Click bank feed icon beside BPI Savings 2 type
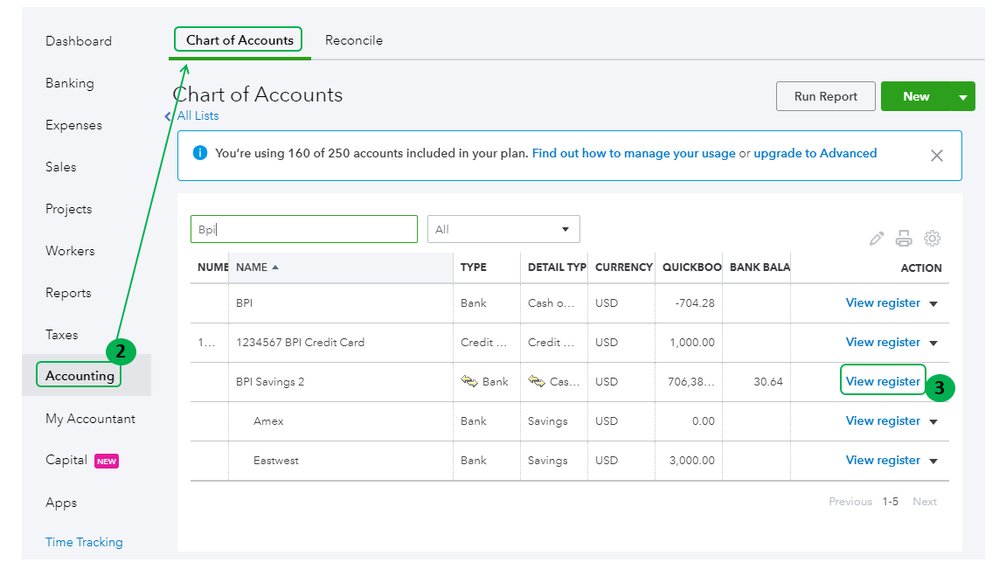 [470, 382]
